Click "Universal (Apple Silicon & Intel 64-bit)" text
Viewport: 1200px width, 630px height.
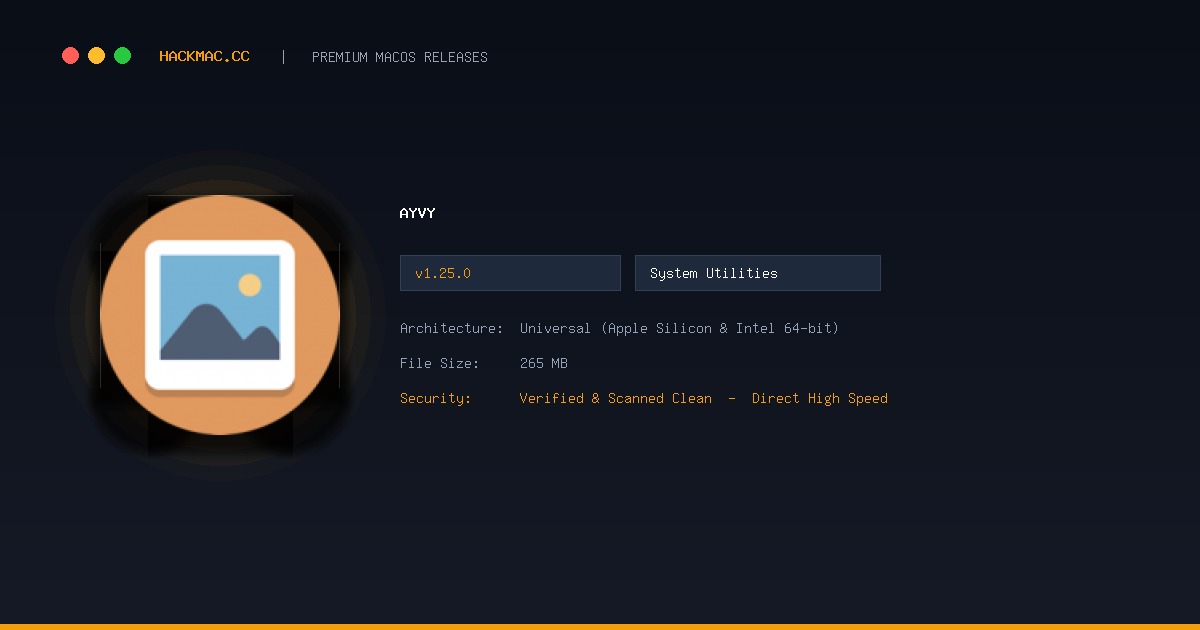click(679, 328)
